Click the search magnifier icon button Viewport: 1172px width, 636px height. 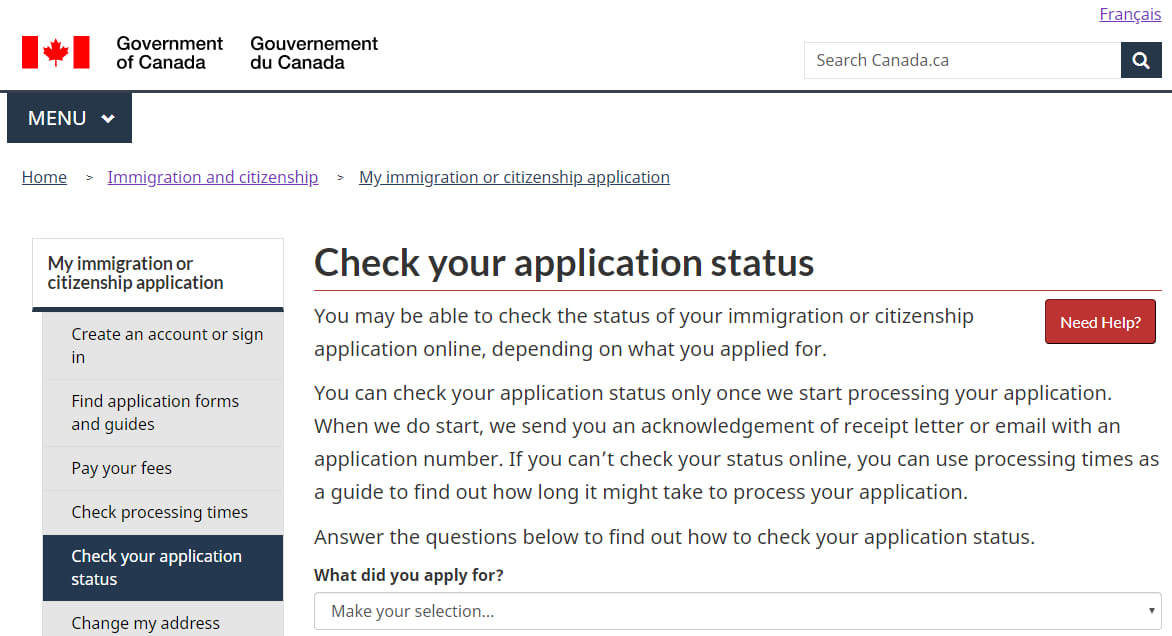point(1141,61)
